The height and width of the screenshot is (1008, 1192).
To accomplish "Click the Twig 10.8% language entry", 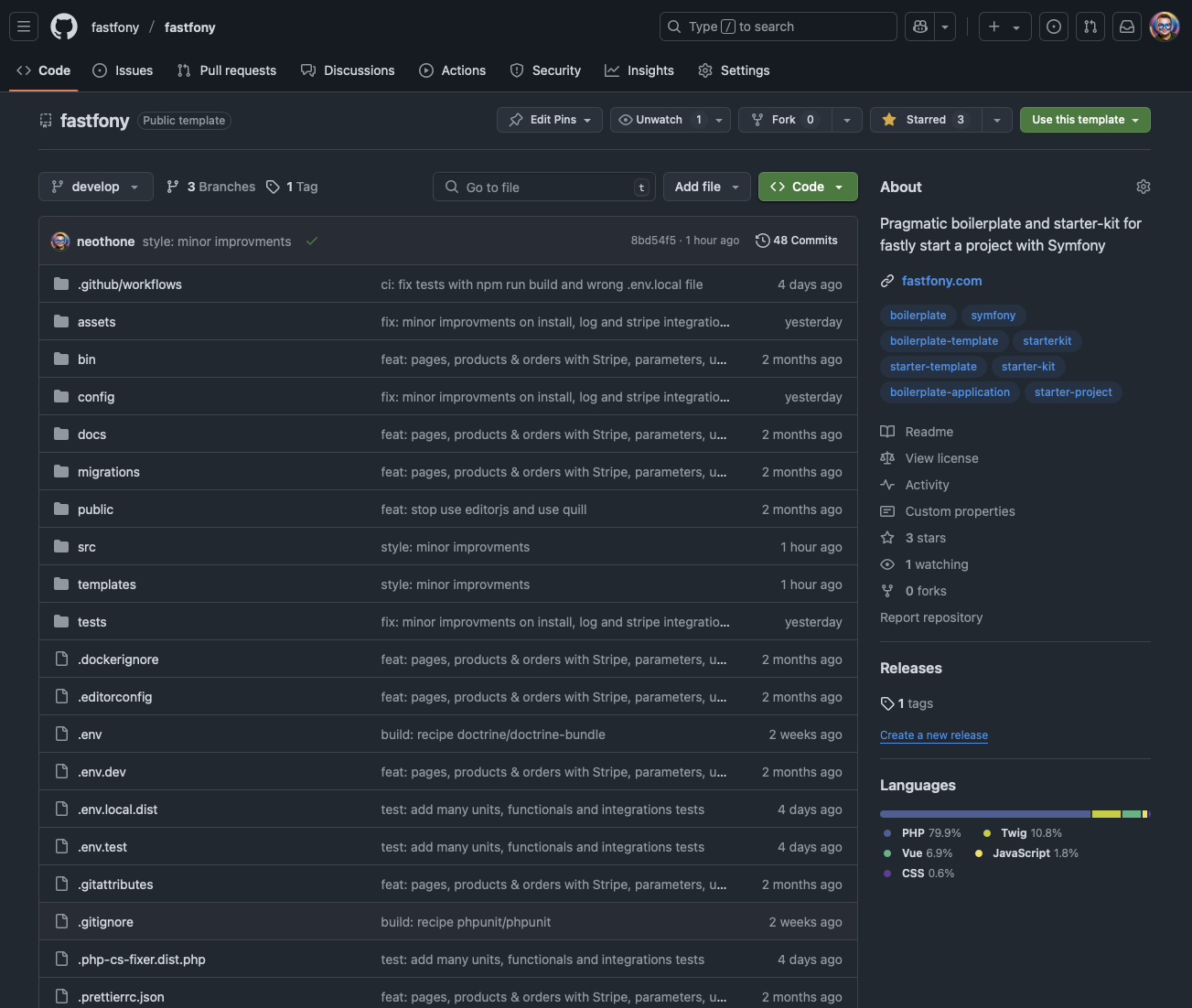I will 1023,833.
